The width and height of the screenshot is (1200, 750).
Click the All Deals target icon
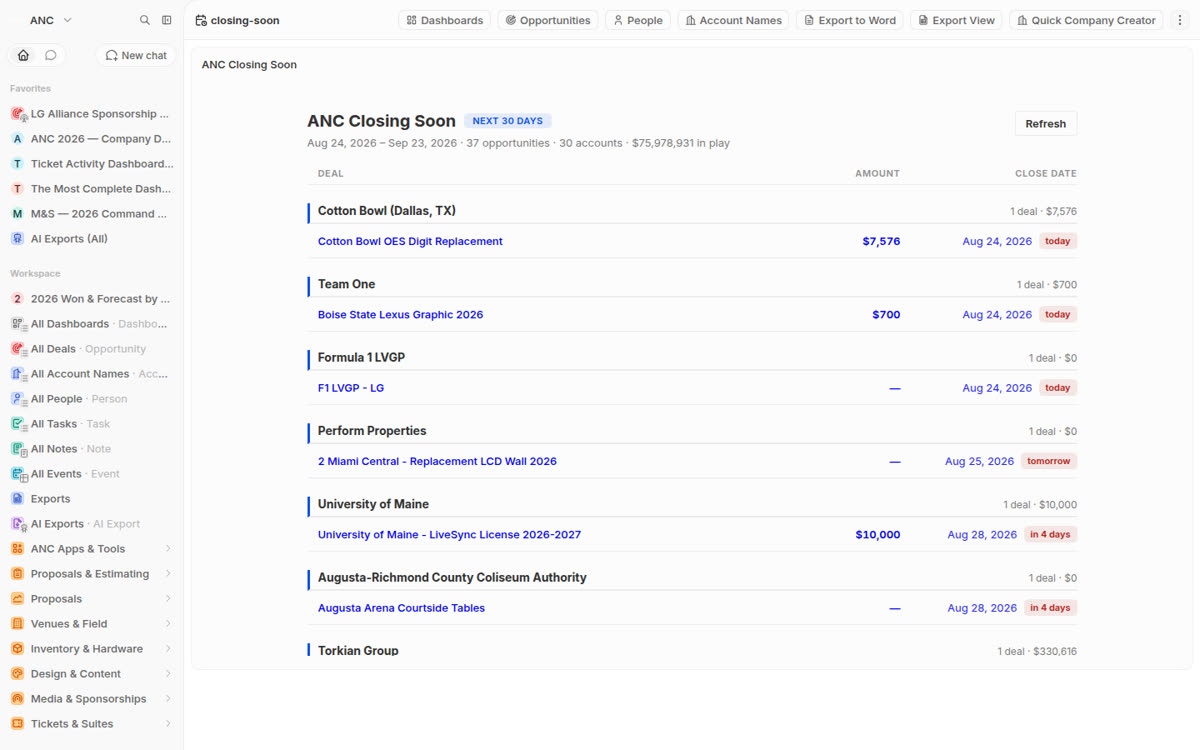pyautogui.click(x=18, y=349)
